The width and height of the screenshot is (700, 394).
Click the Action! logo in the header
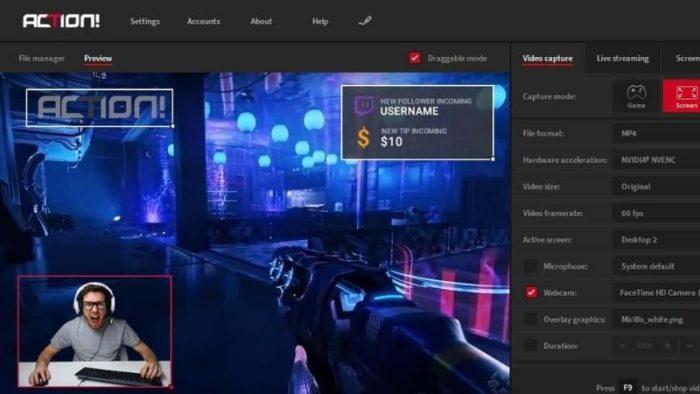tap(61, 21)
